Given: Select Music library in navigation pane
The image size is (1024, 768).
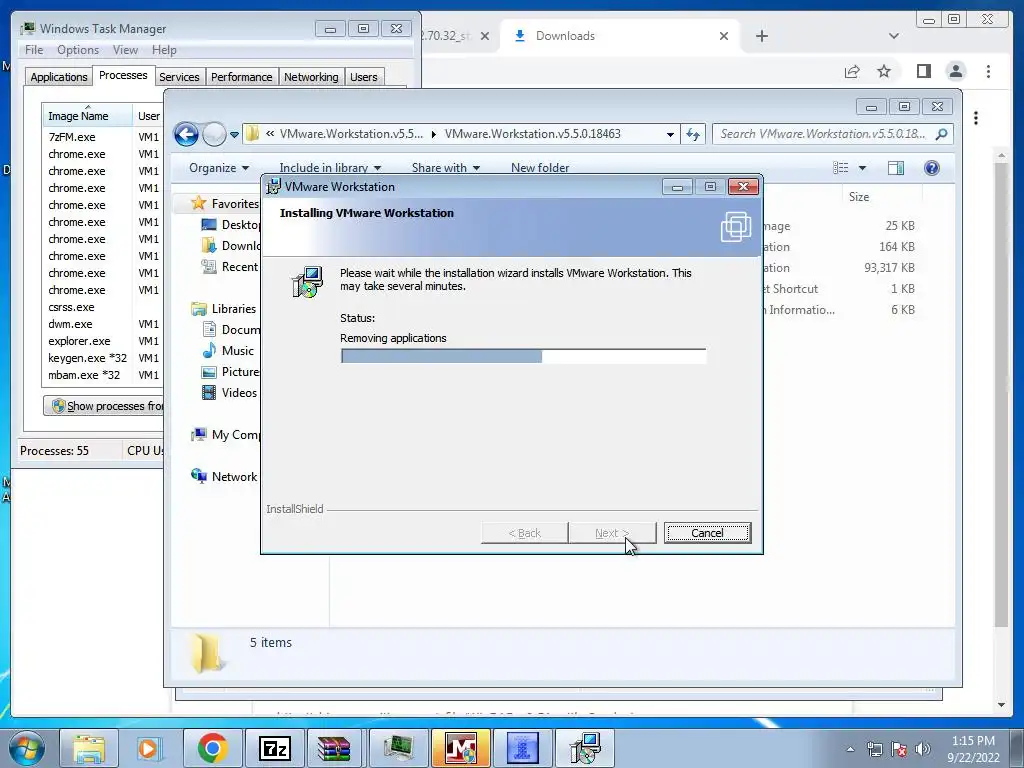Looking at the screenshot, I should pos(237,351).
